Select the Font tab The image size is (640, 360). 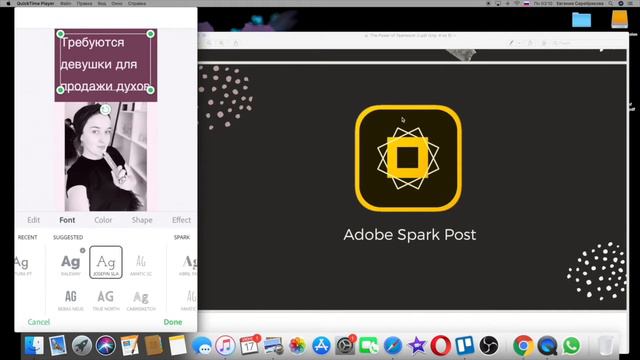click(67, 220)
